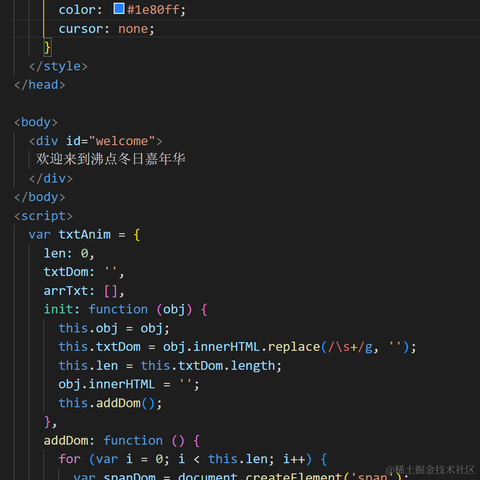Click the closing head tag

pos(40,85)
